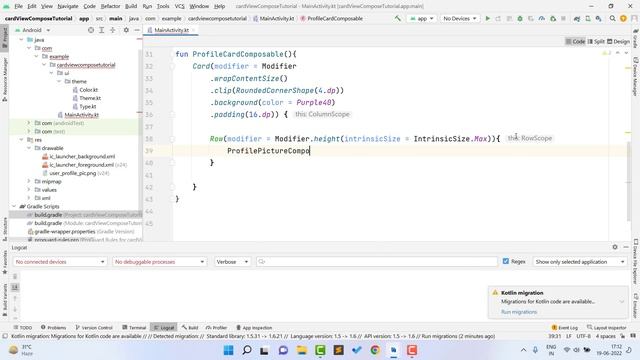Open Search Everywhere magnifier icon
This screenshot has width=640, height=360.
(x=612, y=18)
